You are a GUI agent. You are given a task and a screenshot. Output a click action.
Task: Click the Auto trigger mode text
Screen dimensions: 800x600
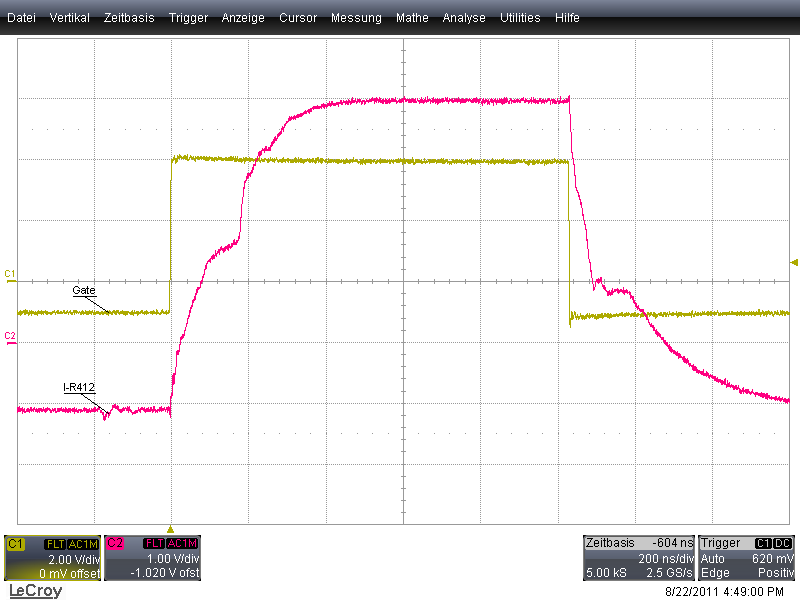(713, 559)
